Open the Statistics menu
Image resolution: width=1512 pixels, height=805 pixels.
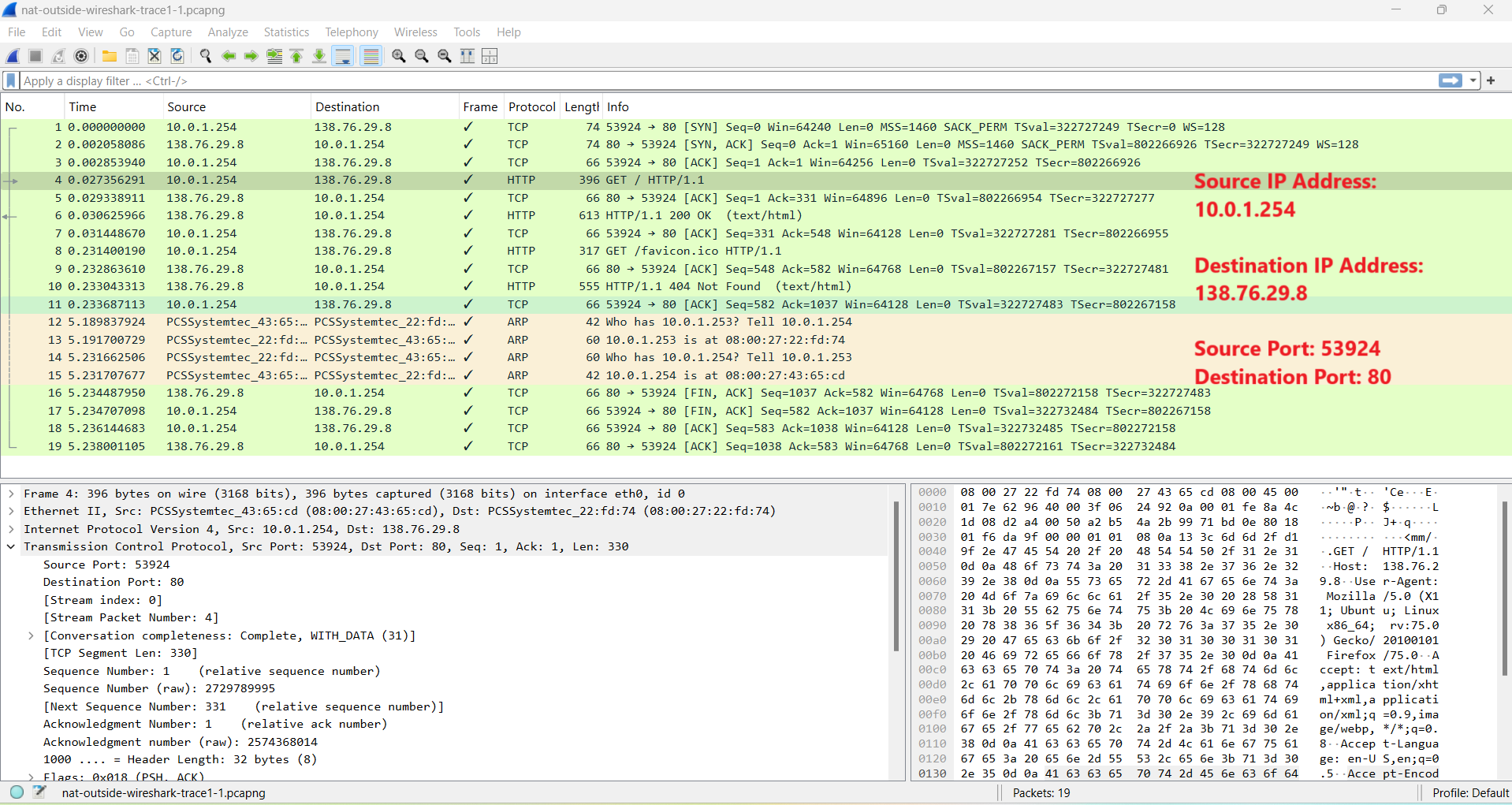click(x=286, y=32)
